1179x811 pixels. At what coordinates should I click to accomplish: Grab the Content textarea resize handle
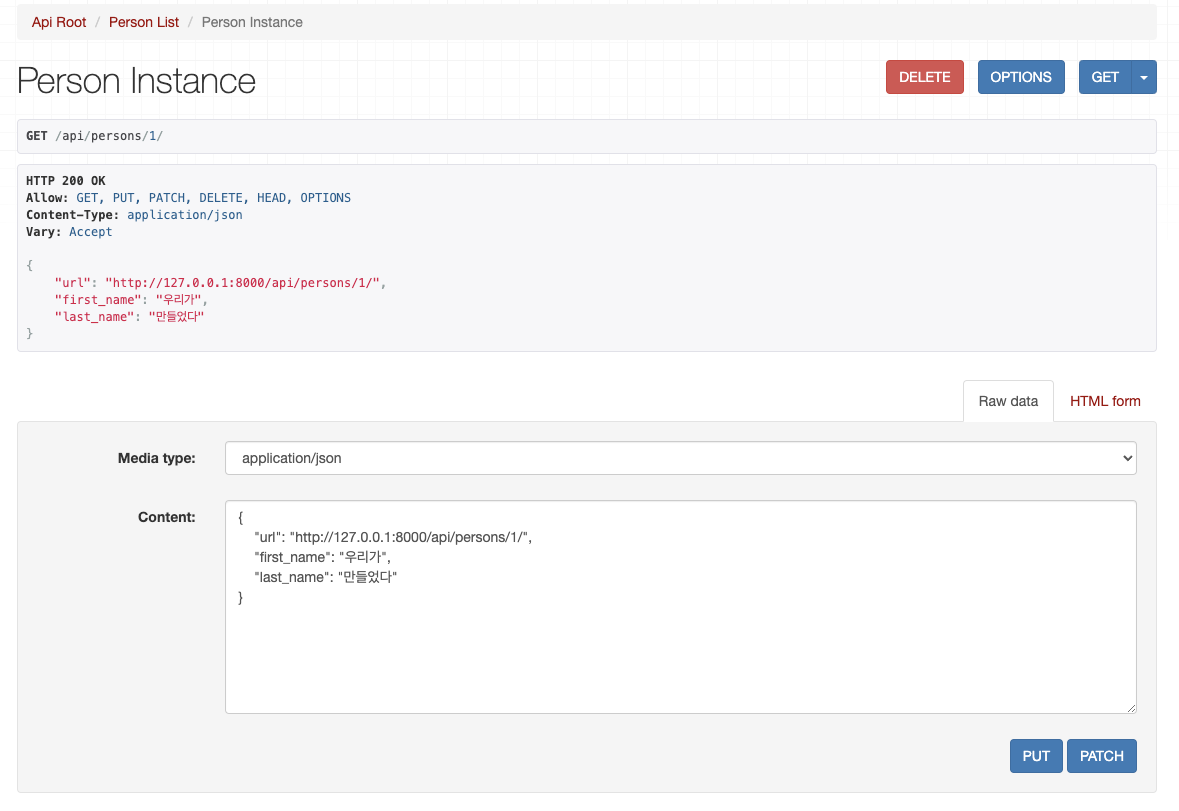(1131, 708)
